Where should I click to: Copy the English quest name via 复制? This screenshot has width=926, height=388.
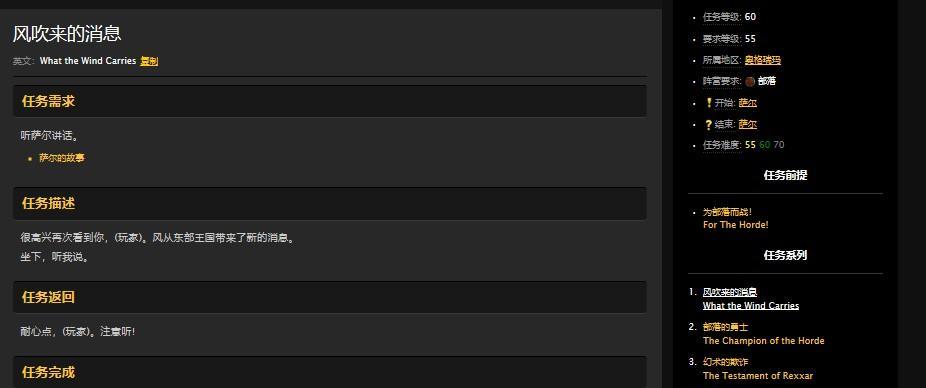pyautogui.click(x=149, y=61)
